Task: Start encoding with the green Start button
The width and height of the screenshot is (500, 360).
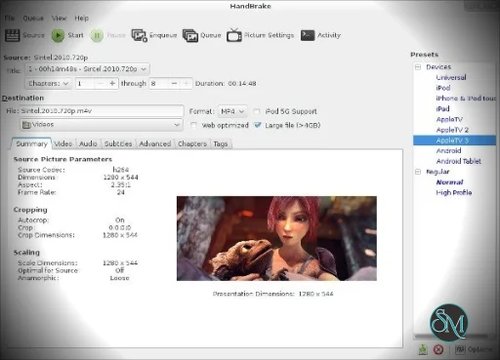Action: coord(67,35)
